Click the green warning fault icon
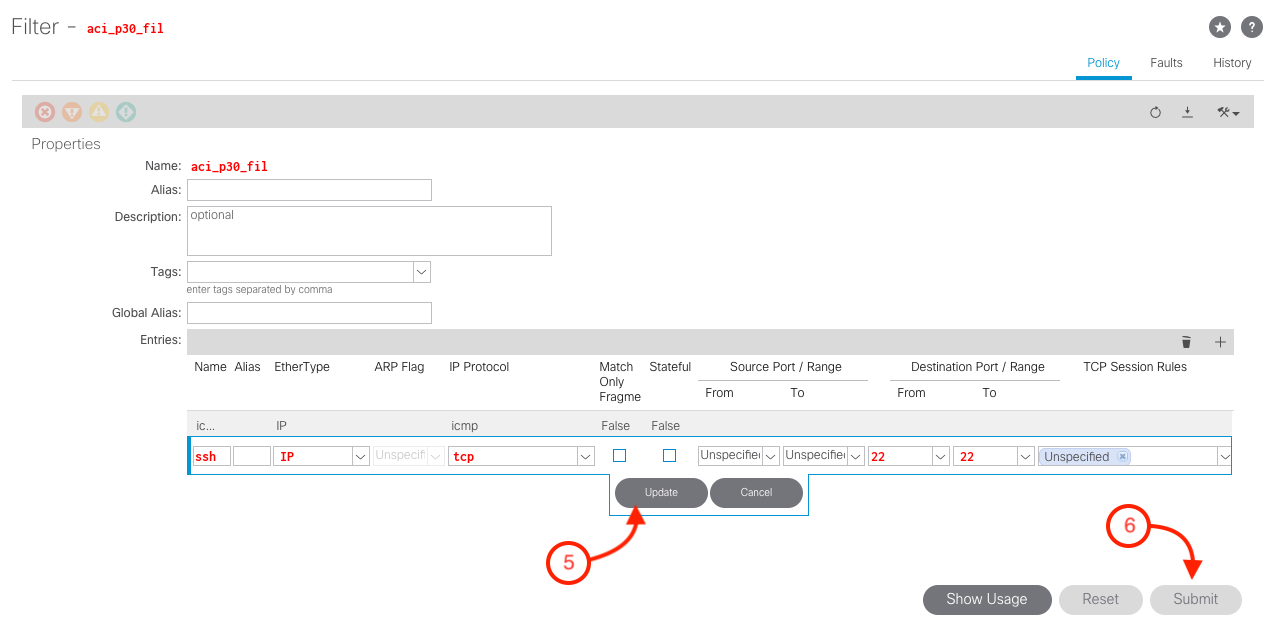 click(x=126, y=112)
